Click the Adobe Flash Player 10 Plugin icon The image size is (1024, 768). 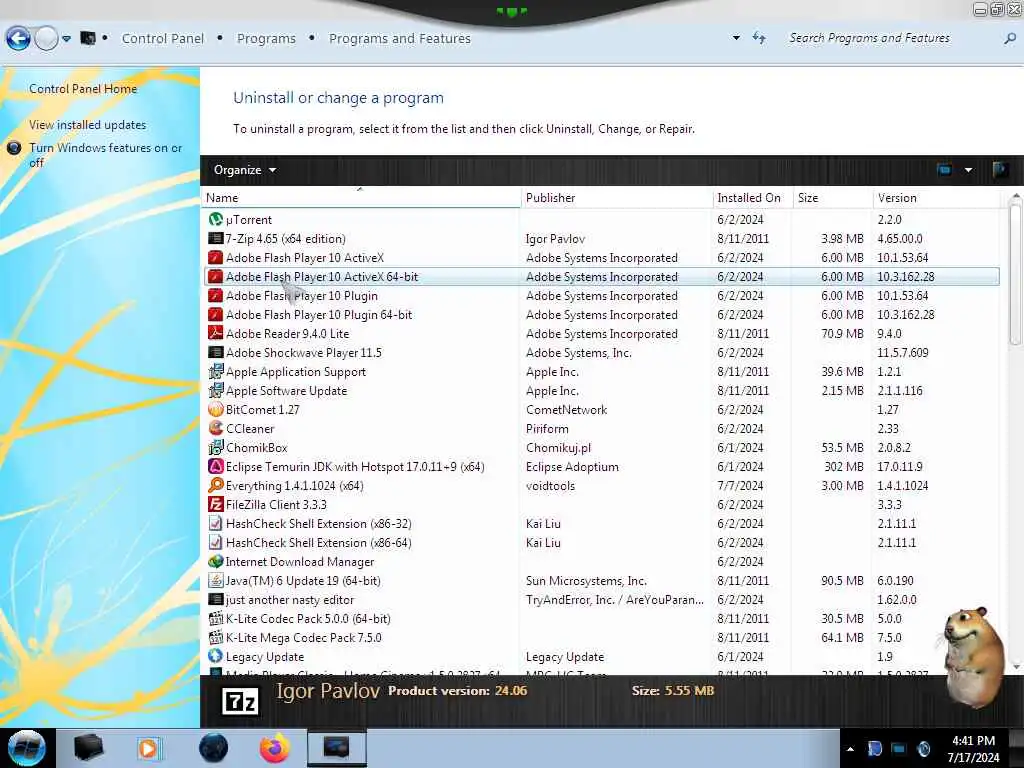[x=216, y=295]
